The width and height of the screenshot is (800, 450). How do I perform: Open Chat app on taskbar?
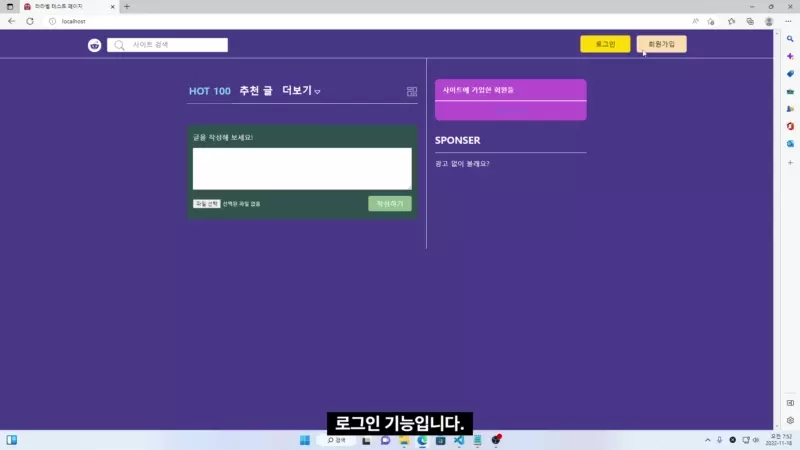click(x=385, y=440)
